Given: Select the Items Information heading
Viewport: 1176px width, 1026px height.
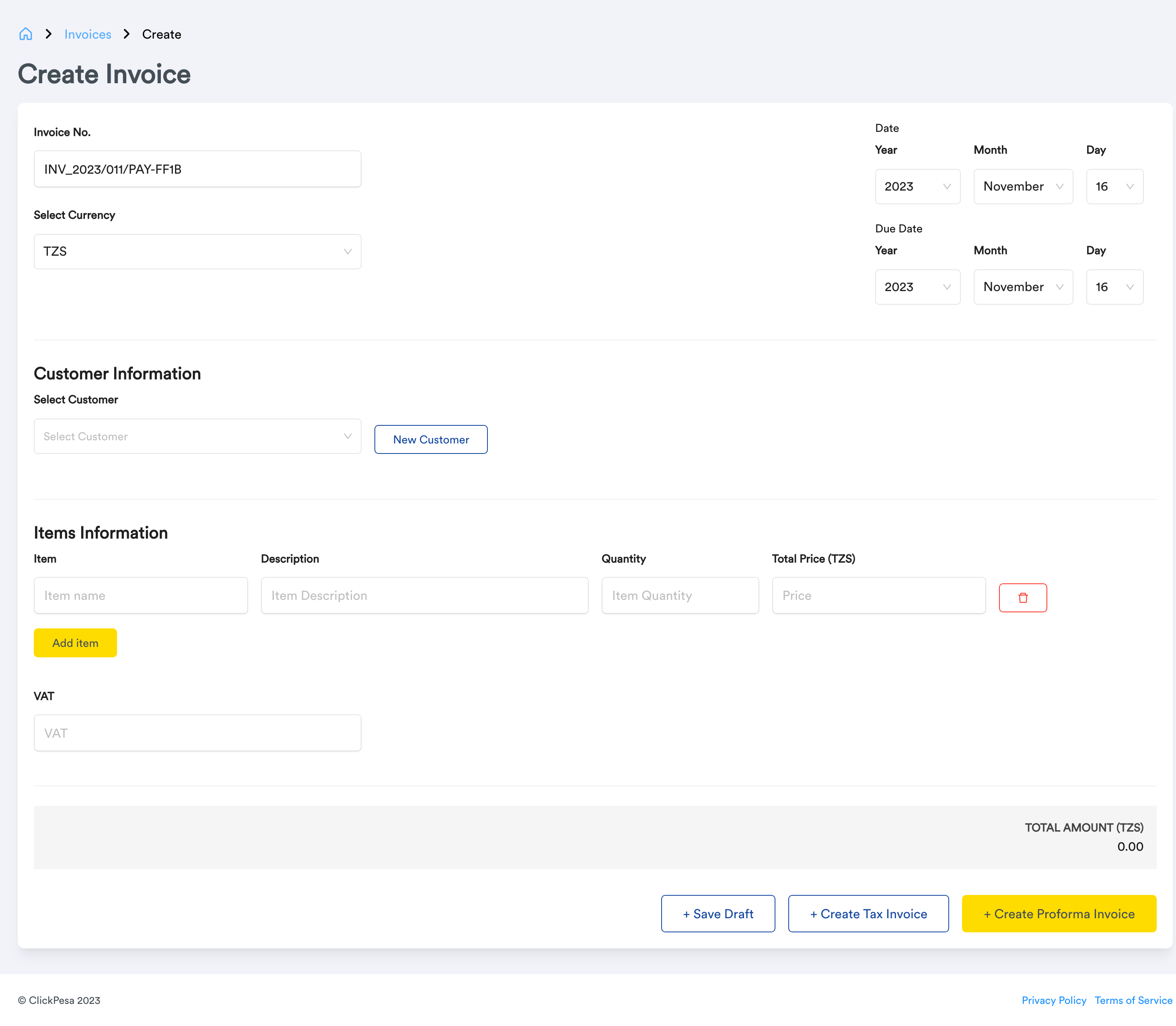Looking at the screenshot, I should point(101,532).
